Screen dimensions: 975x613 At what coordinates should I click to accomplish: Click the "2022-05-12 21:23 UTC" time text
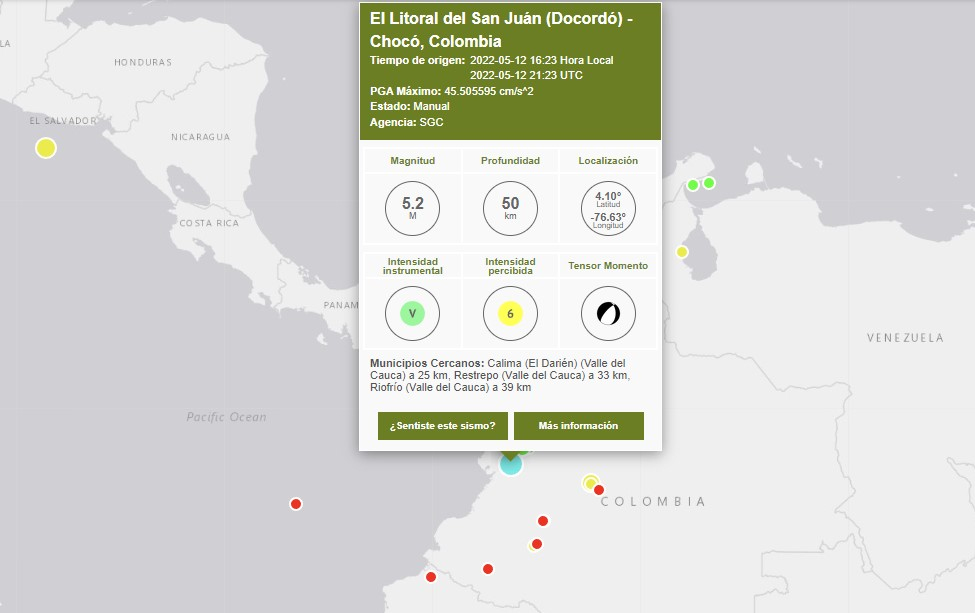pyautogui.click(x=526, y=75)
